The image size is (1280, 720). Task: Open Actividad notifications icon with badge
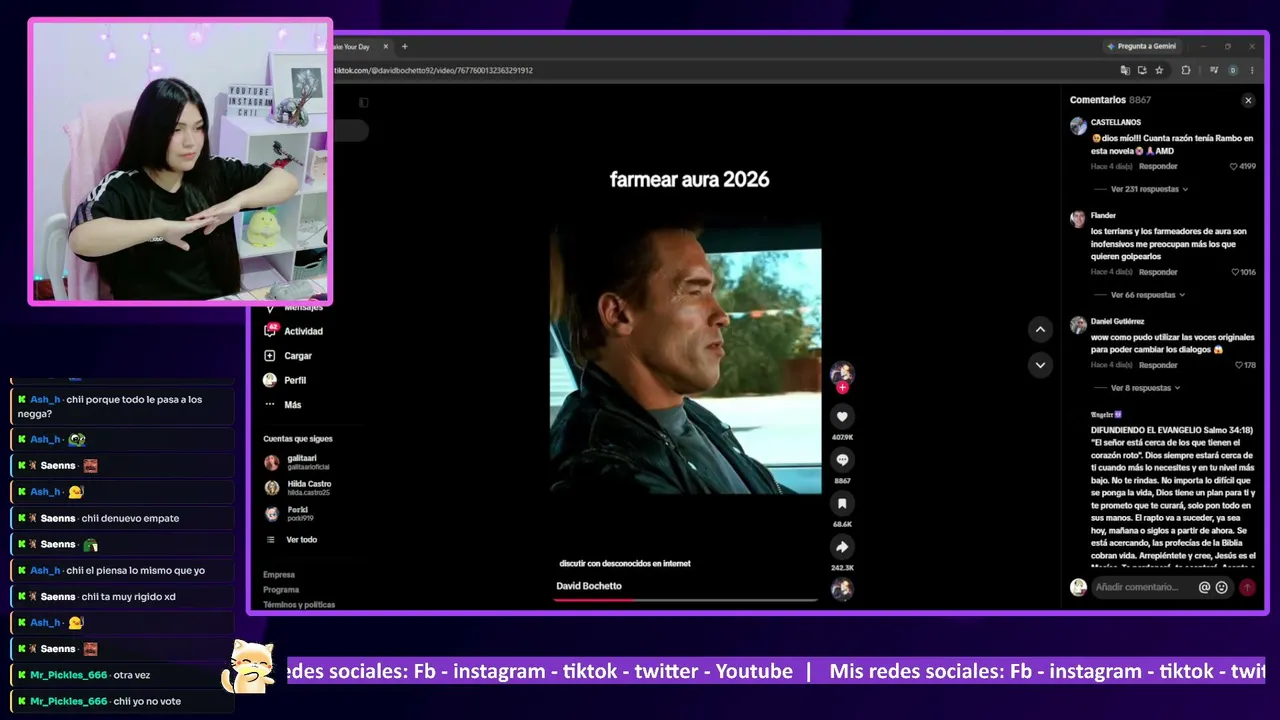270,331
